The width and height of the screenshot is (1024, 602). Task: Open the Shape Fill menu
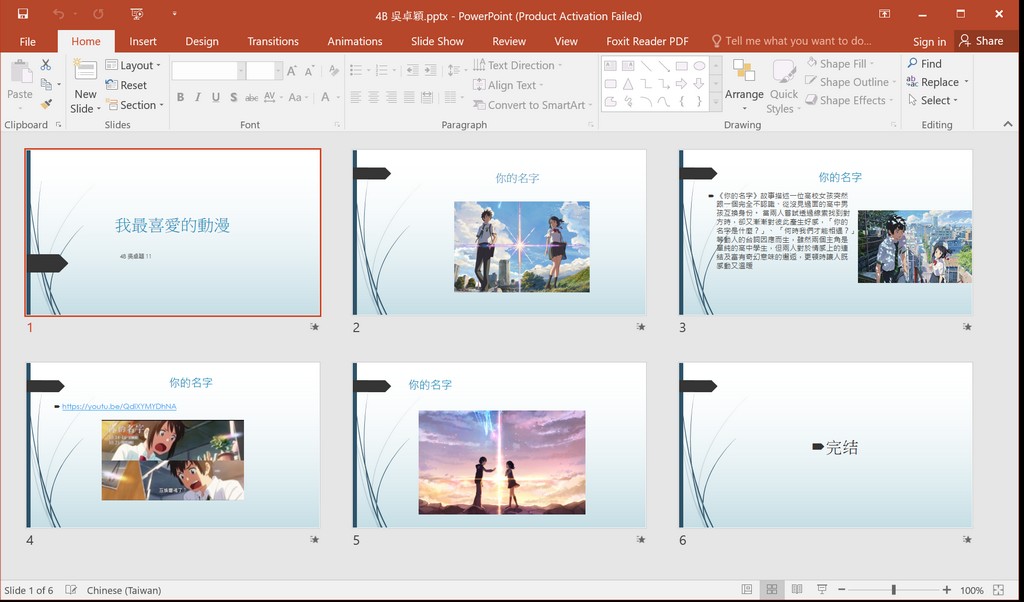[840, 63]
